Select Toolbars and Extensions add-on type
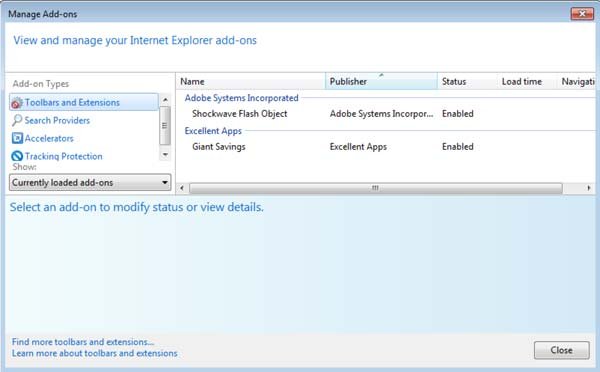The width and height of the screenshot is (600, 372). (x=84, y=102)
